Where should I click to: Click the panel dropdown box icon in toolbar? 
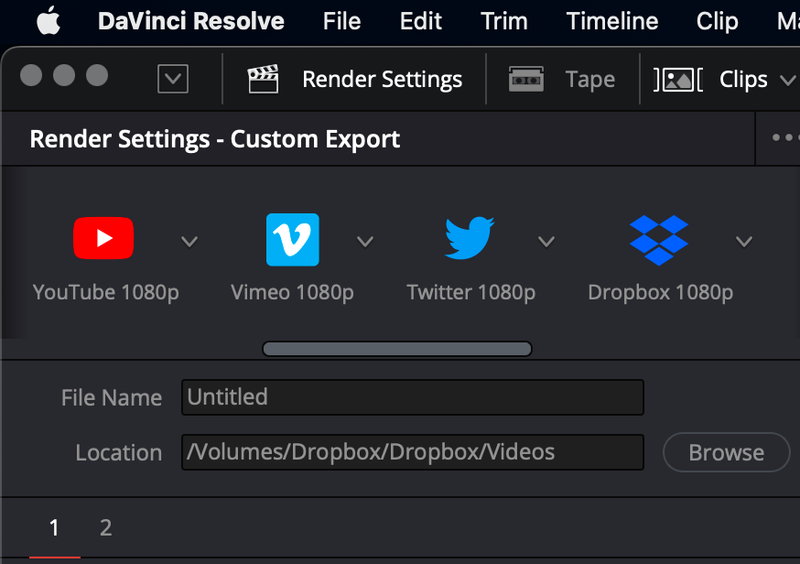(173, 79)
